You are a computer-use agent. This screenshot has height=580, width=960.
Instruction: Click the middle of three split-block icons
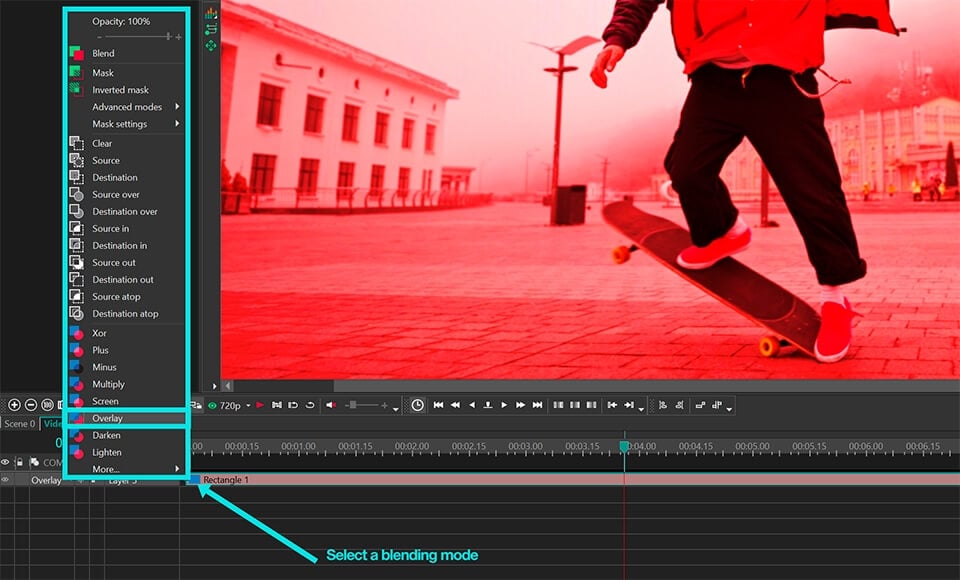pos(575,405)
